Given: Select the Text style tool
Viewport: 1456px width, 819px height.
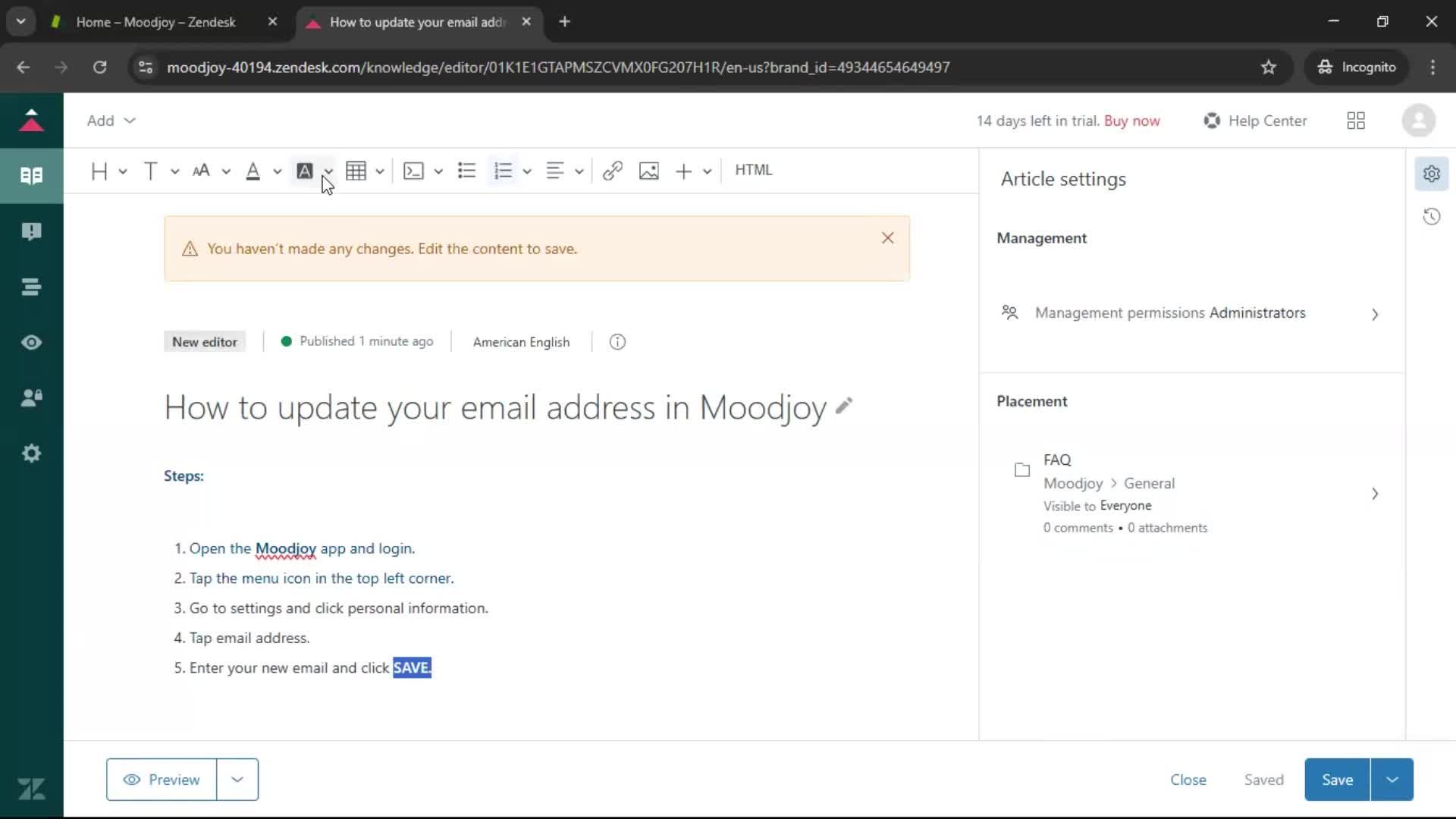Looking at the screenshot, I should tap(150, 171).
